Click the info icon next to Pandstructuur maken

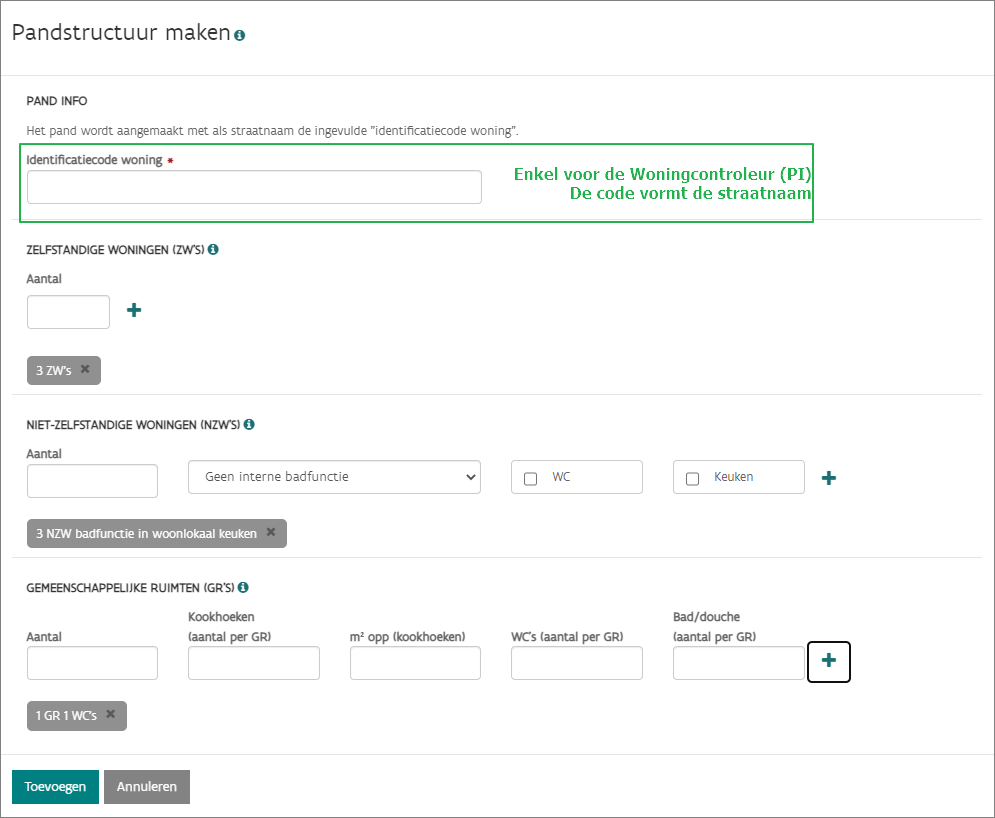coord(239,36)
